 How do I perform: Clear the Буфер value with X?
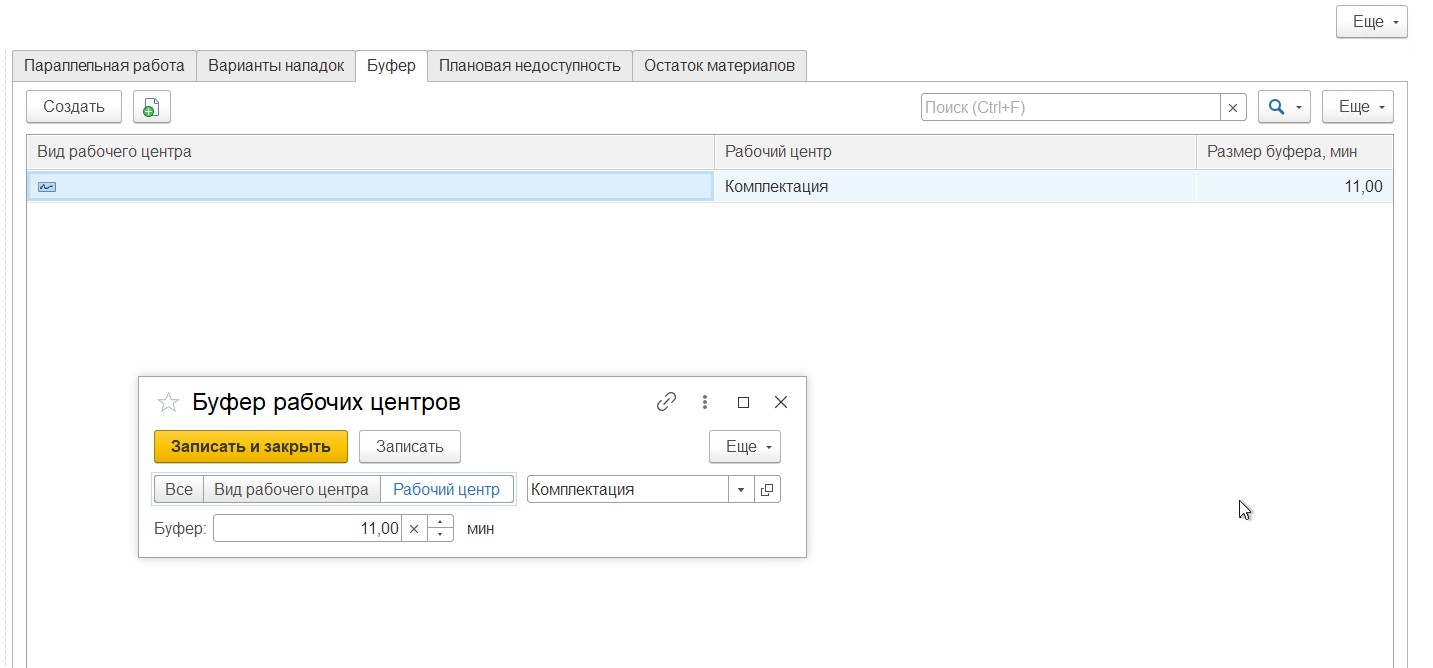pyautogui.click(x=414, y=528)
